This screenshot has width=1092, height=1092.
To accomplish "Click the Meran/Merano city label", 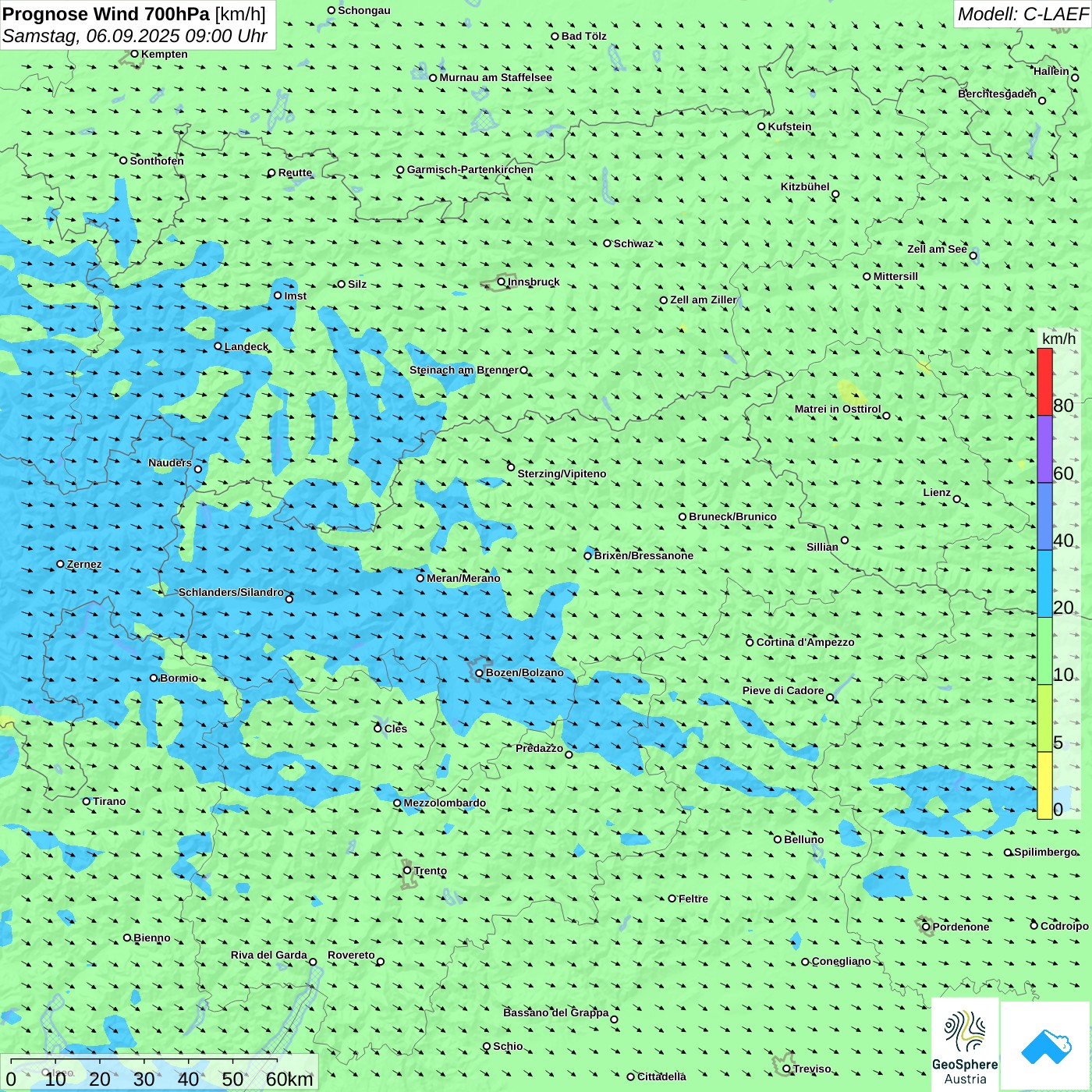I will click(x=463, y=578).
